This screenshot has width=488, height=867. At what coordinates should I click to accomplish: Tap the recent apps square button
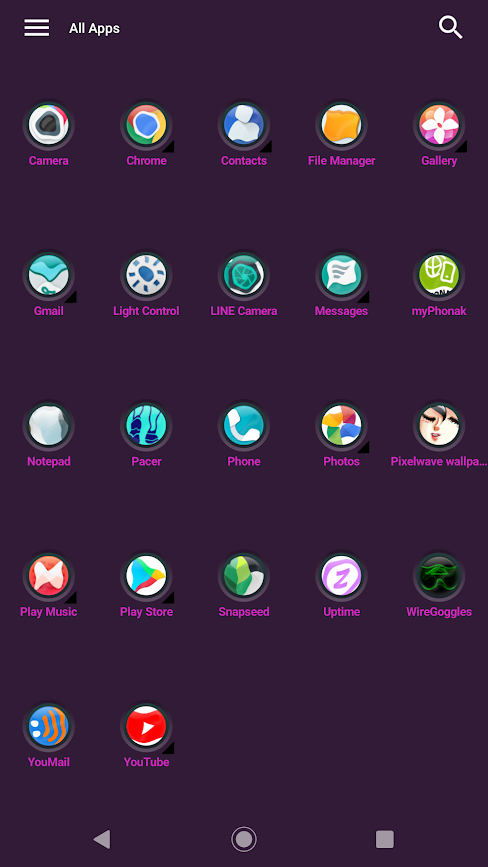(385, 839)
